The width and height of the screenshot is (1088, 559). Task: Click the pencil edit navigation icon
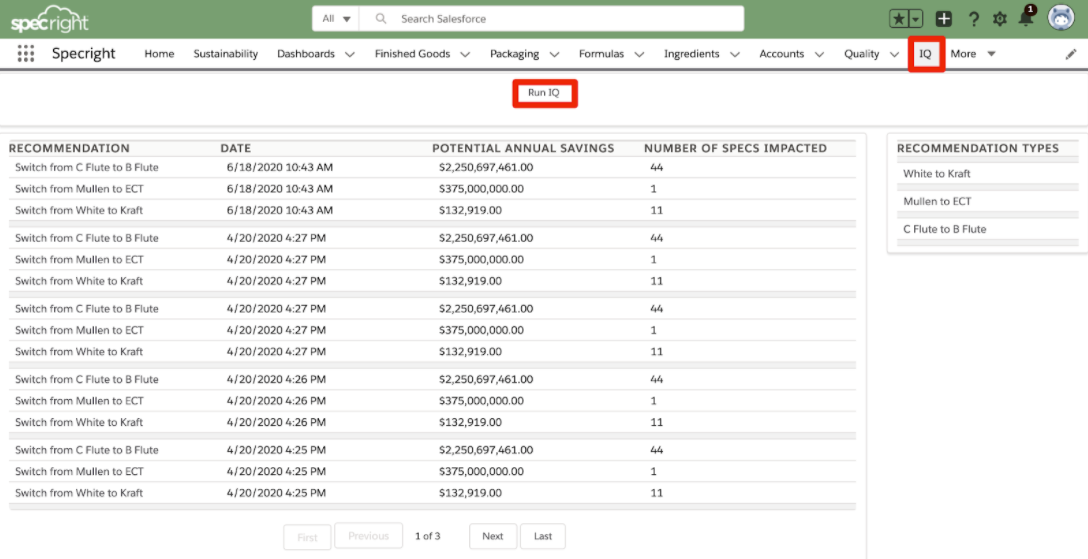(x=1071, y=54)
